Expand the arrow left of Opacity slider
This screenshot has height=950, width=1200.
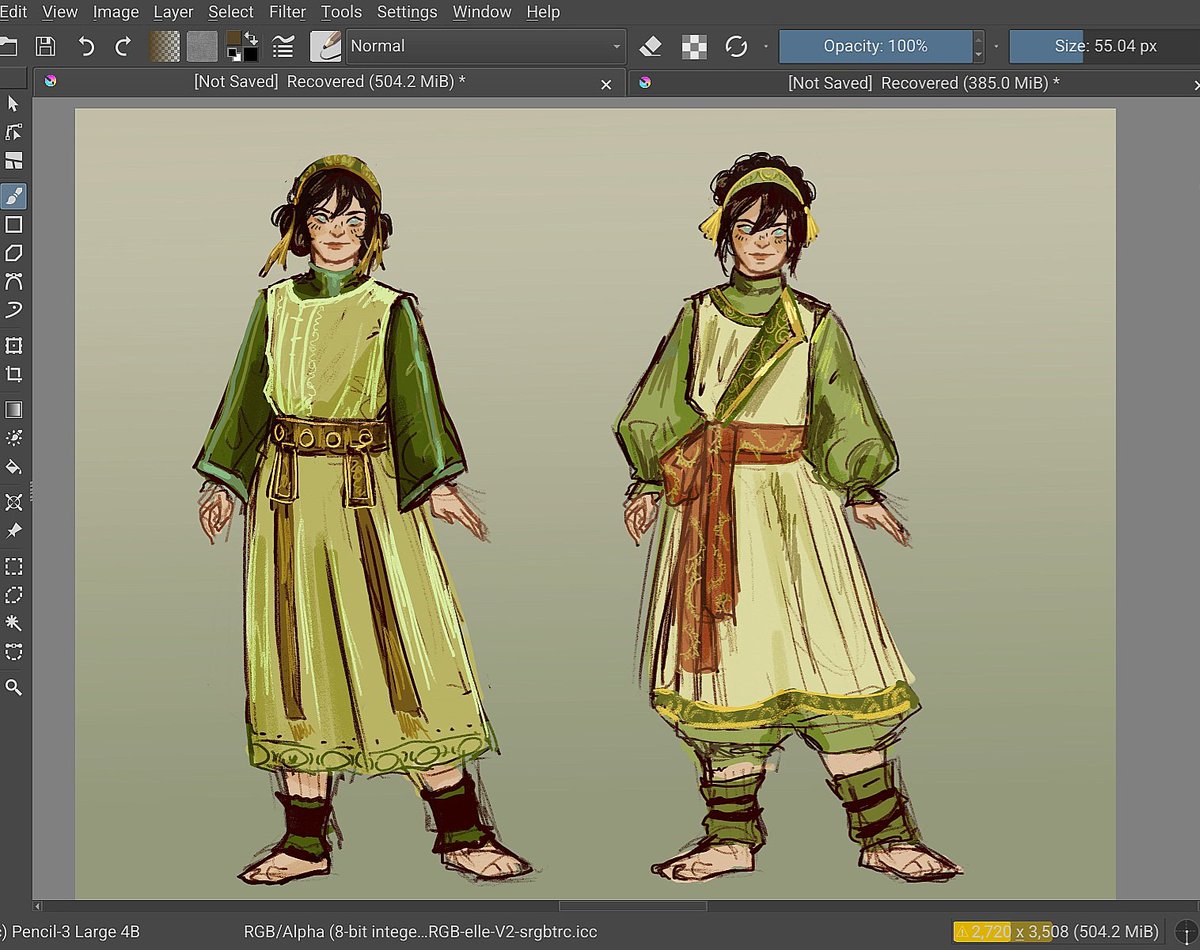point(766,46)
